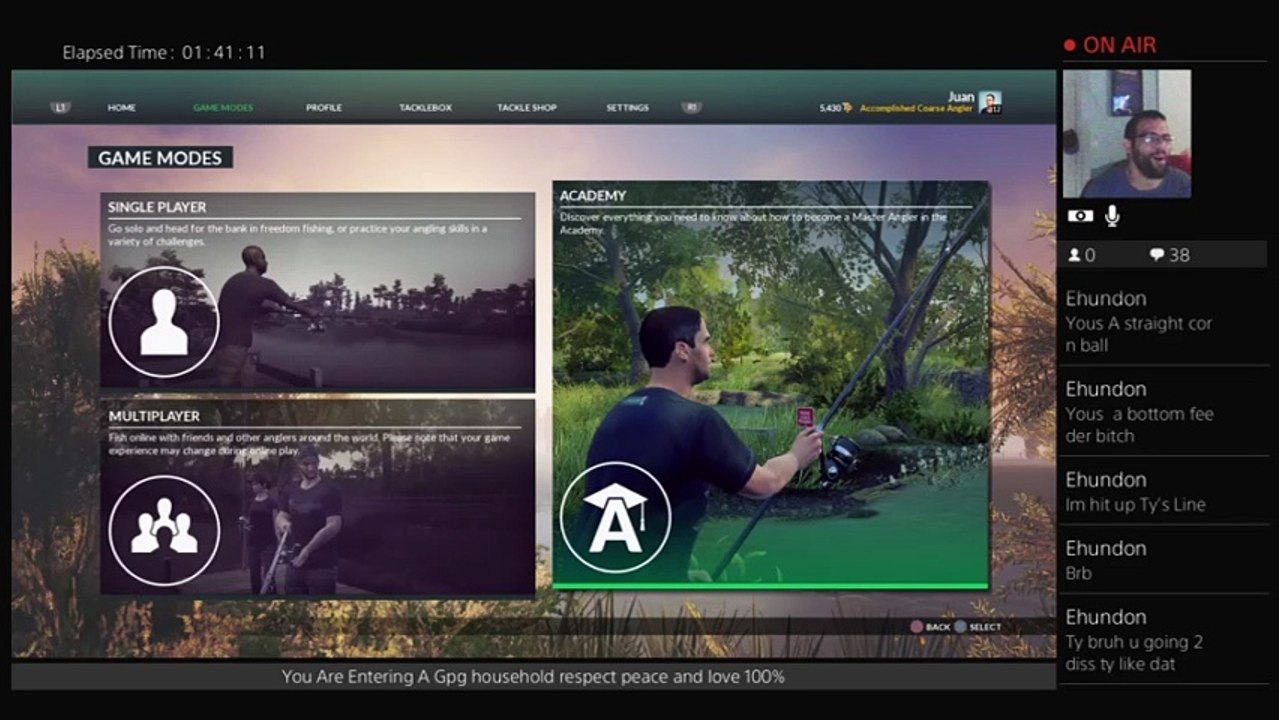Screen dimensions: 1279x720
Task: Click comment 'Im hit up Ty's Line'
Action: tap(1135, 505)
